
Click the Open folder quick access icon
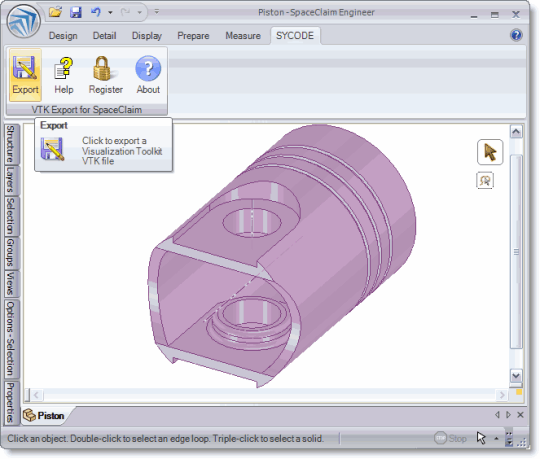55,12
